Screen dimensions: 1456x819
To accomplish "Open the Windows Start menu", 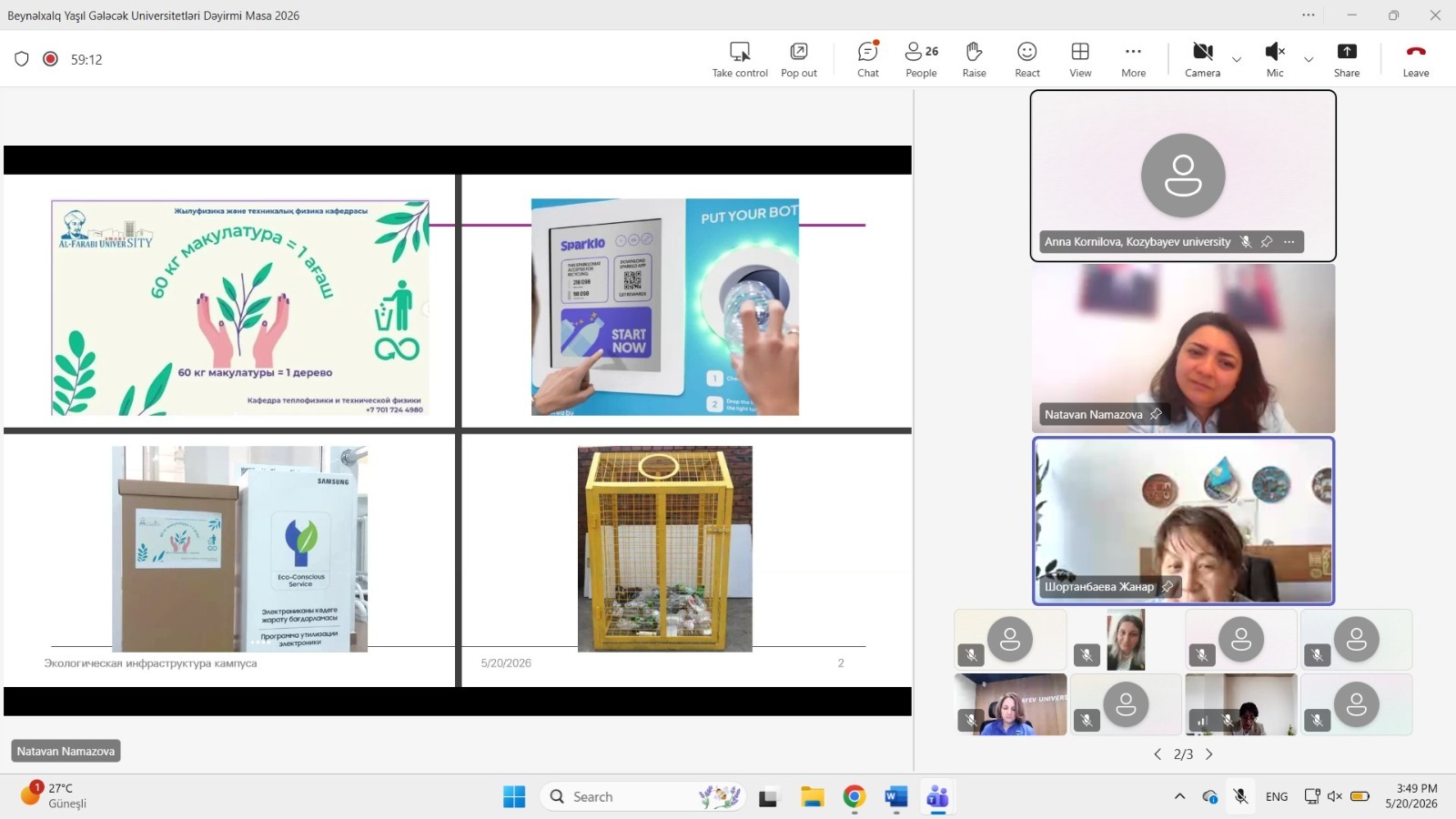I will pyautogui.click(x=514, y=797).
